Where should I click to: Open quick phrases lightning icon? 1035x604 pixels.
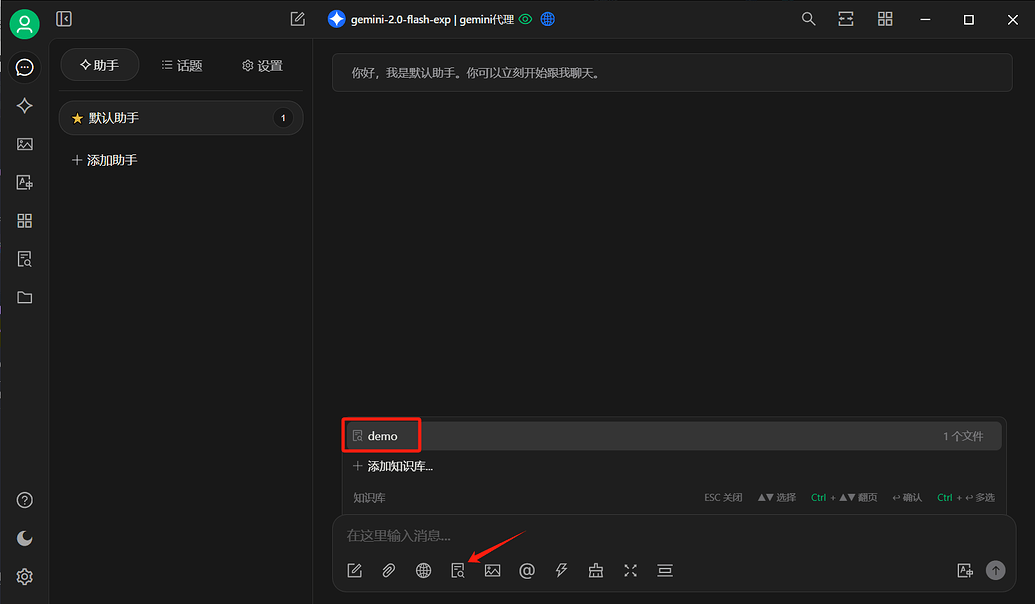tap(562, 570)
